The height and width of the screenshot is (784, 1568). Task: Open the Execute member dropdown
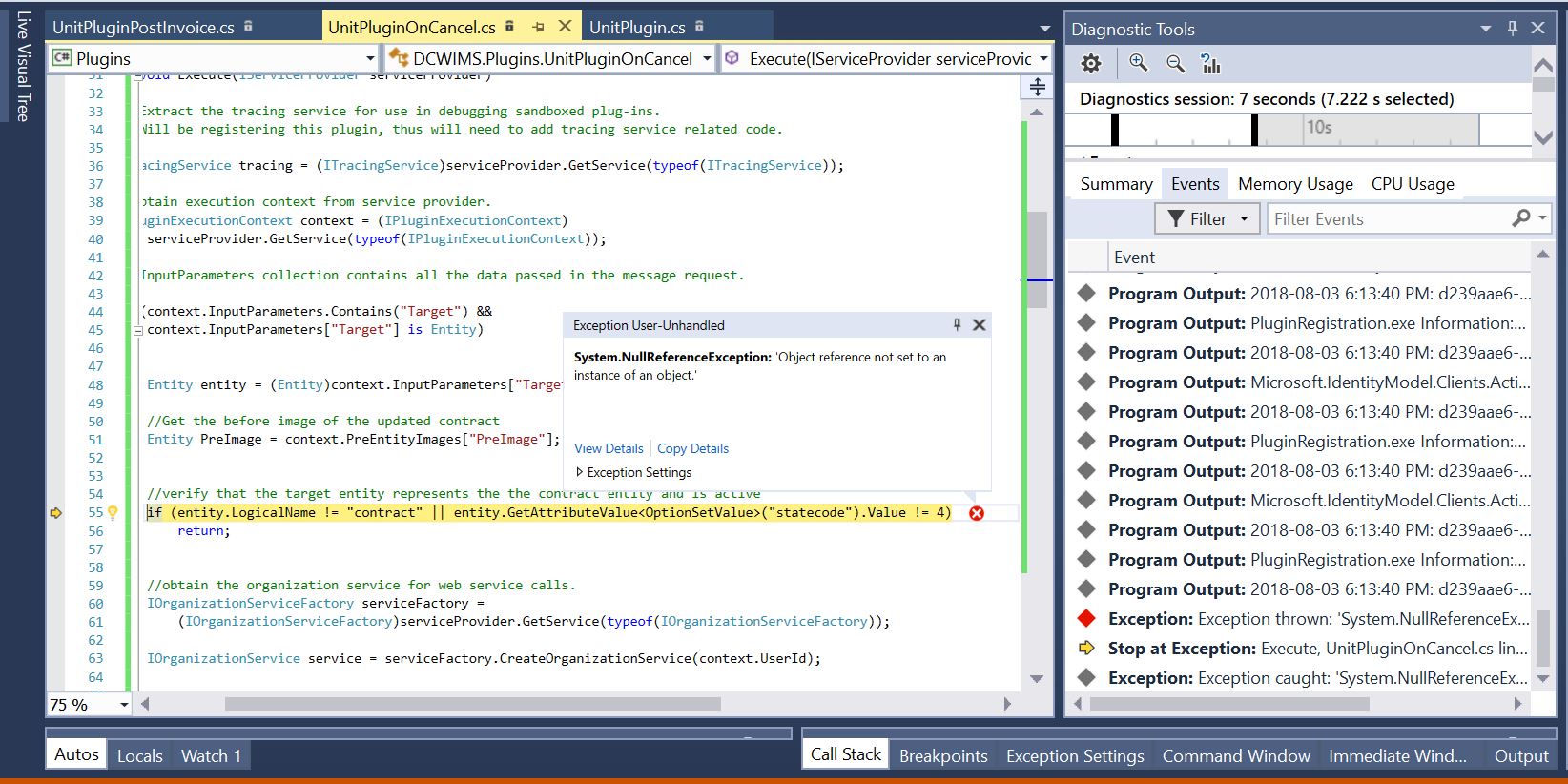pos(1043,58)
